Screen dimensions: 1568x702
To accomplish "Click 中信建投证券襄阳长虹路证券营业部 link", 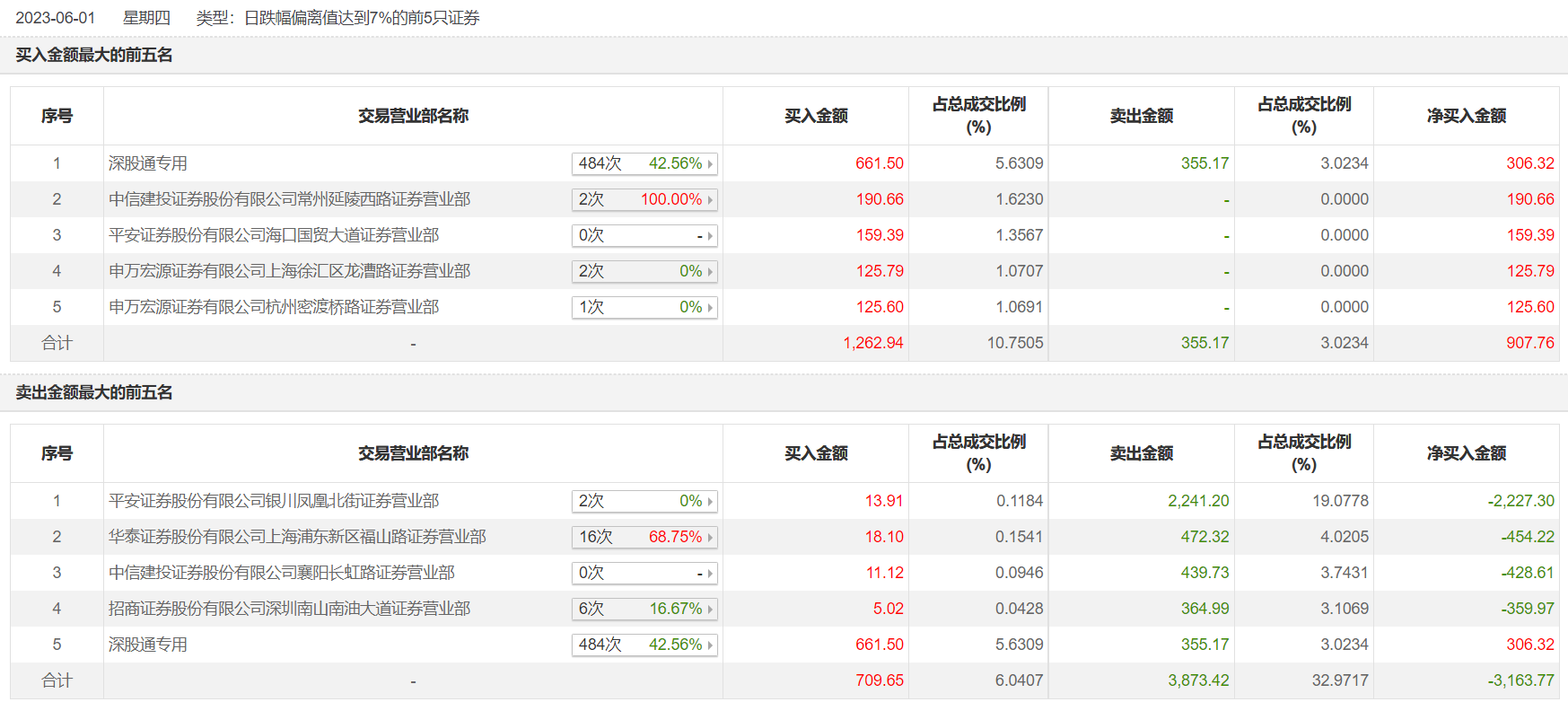I will (282, 573).
